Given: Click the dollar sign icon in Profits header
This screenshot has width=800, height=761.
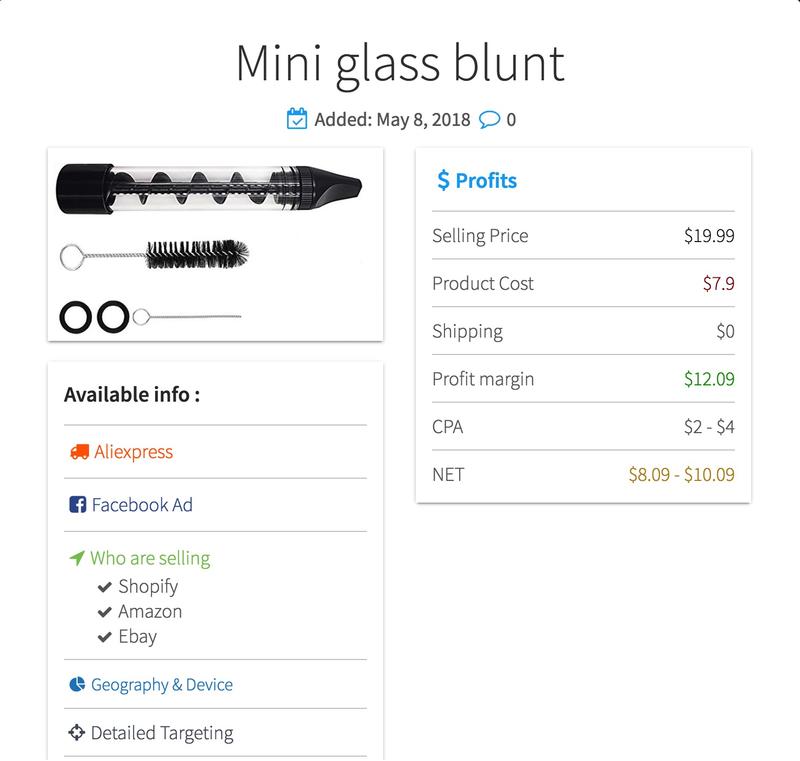Looking at the screenshot, I should click(x=442, y=180).
